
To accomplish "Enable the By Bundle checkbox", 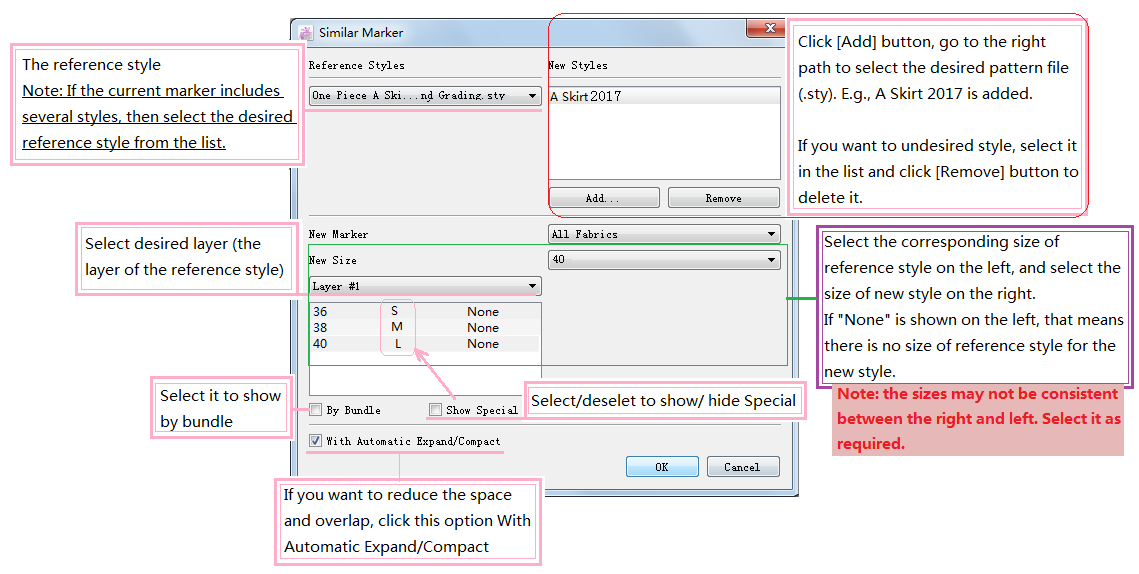I will click(x=316, y=410).
